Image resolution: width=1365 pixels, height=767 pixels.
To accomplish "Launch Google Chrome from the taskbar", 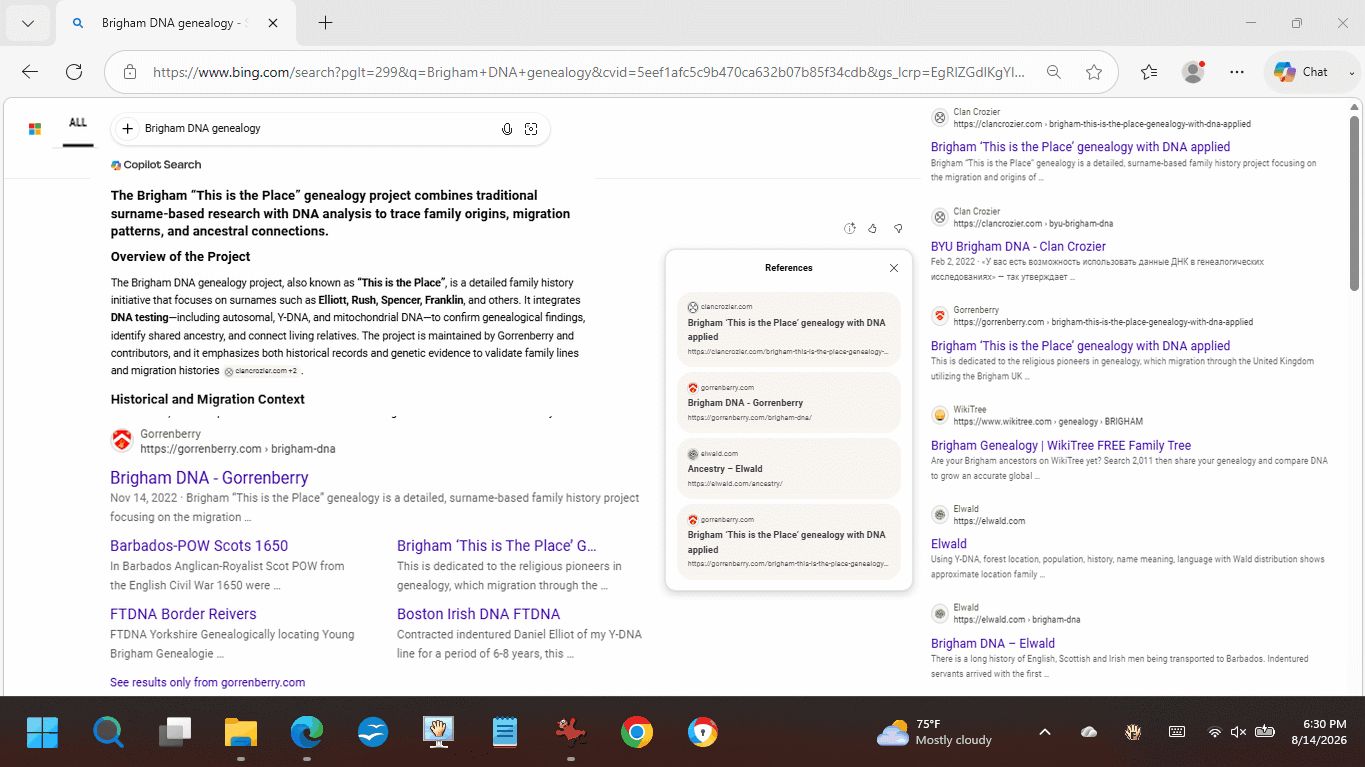I will pos(636,733).
